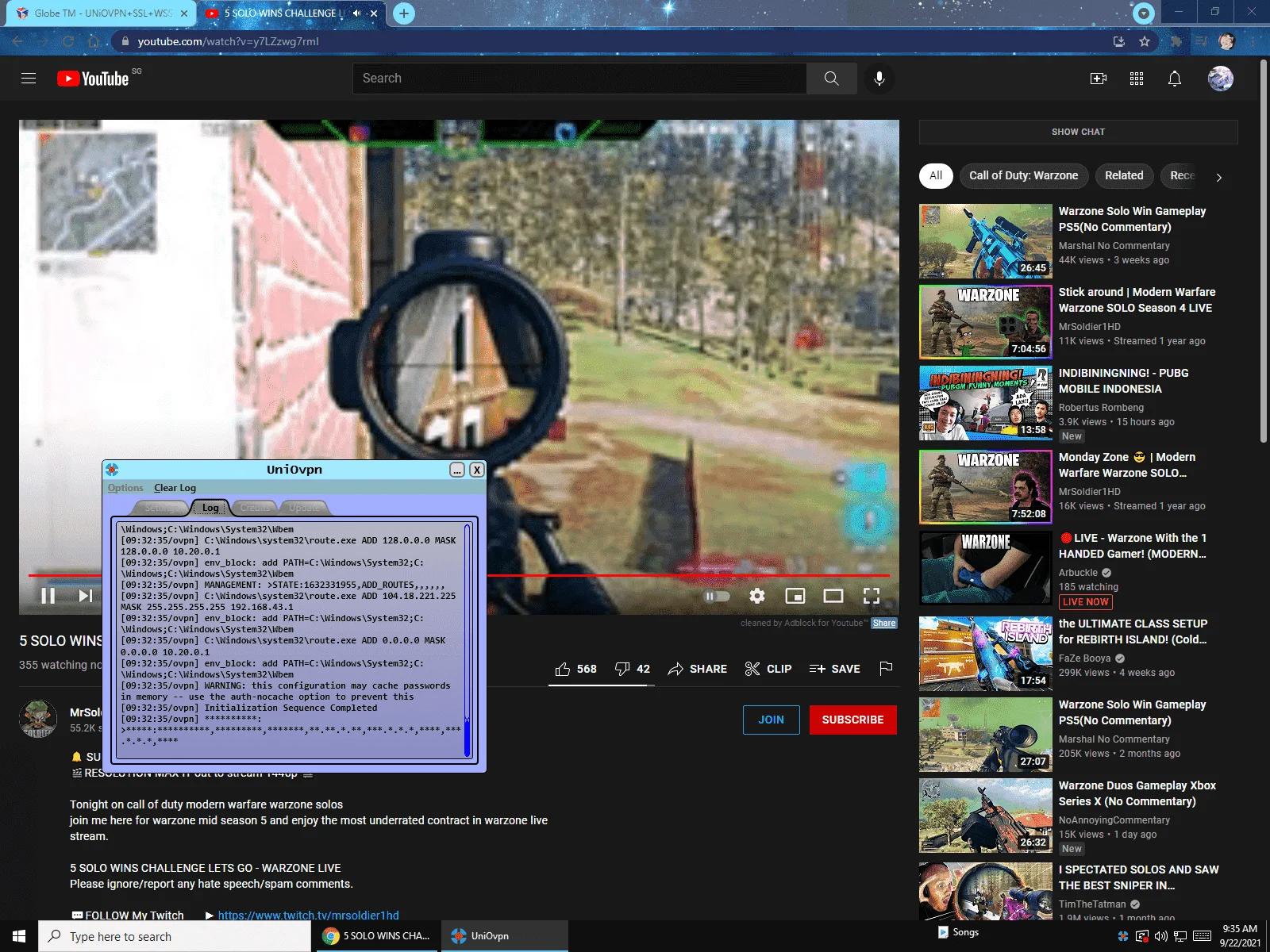Like the video with thumbs up
1270x952 pixels.
(x=576, y=669)
